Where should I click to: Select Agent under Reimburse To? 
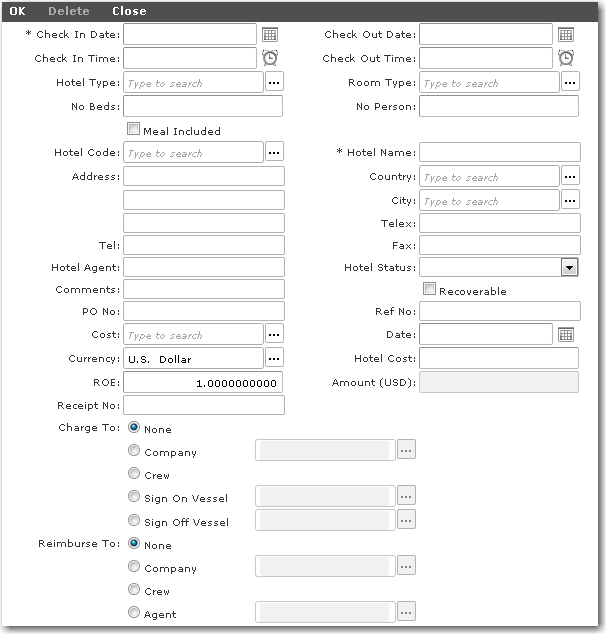click(134, 613)
